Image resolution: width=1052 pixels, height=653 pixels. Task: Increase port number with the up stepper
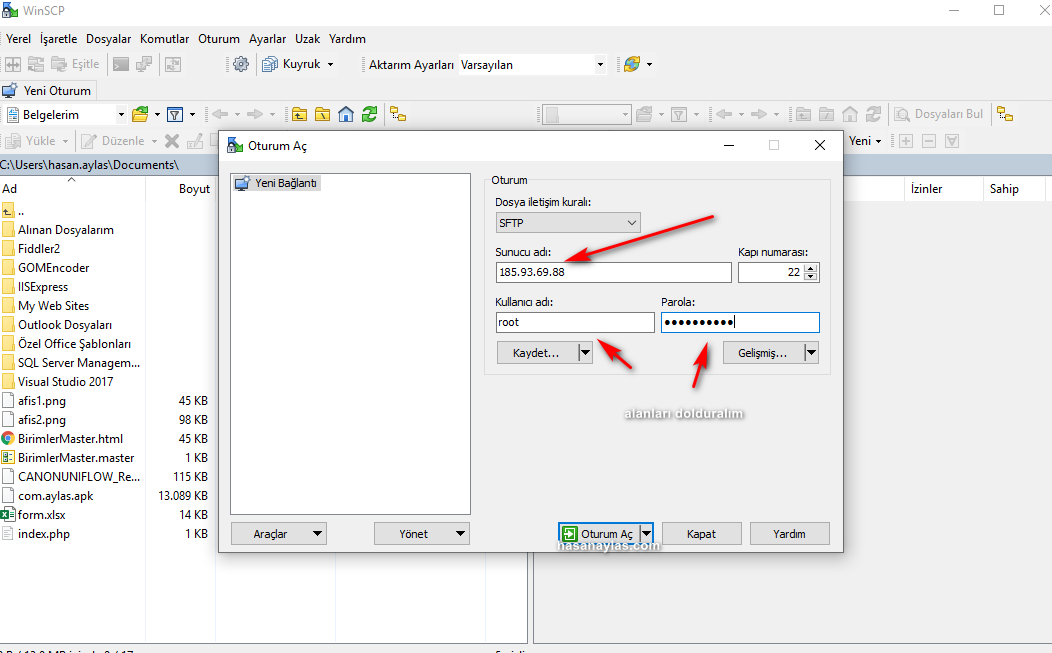coord(811,268)
